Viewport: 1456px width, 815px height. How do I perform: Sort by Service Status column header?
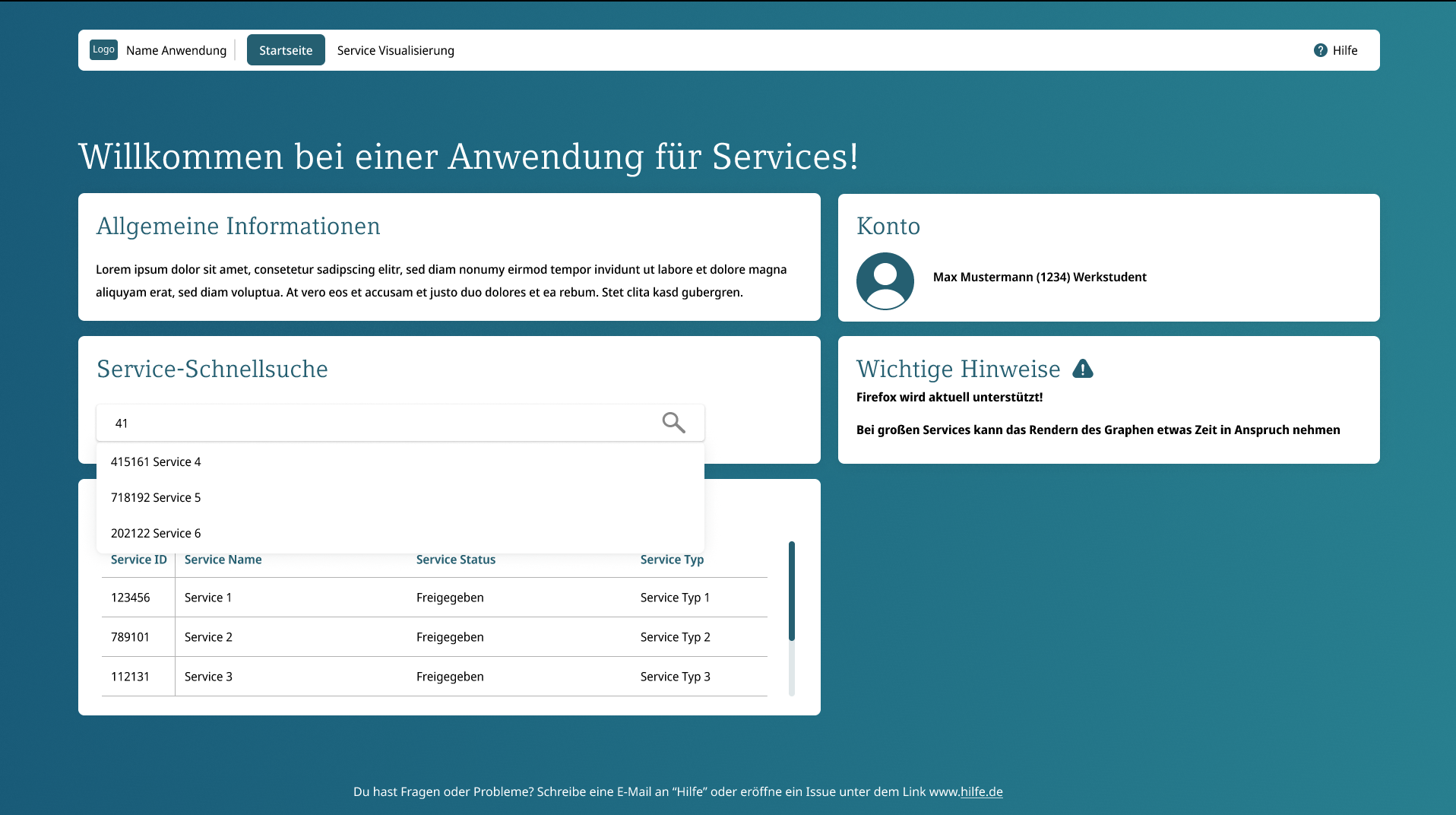(456, 560)
